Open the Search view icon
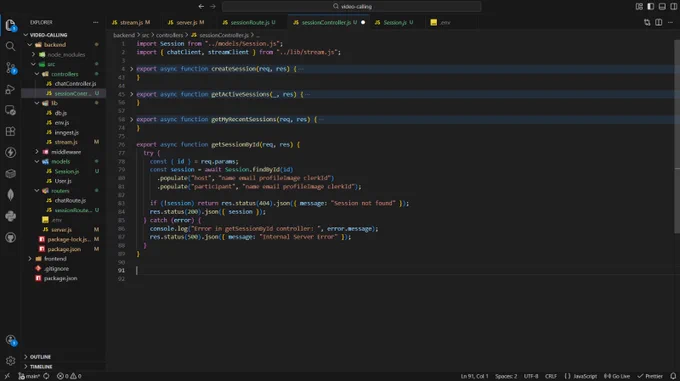This screenshot has width=680, height=381. (x=10, y=46)
